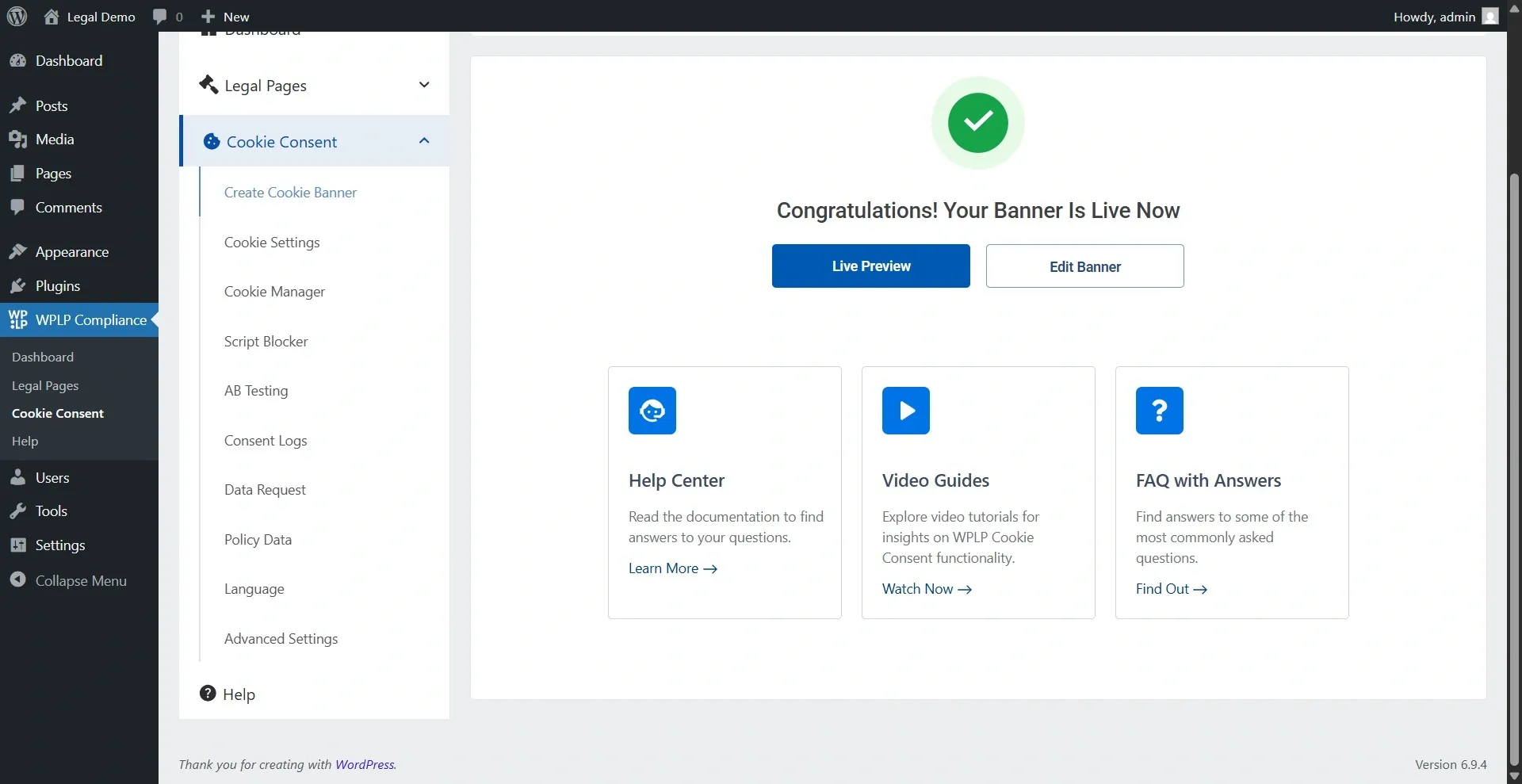Image resolution: width=1522 pixels, height=784 pixels.
Task: Click the Legal Demo site name
Action: [x=101, y=17]
